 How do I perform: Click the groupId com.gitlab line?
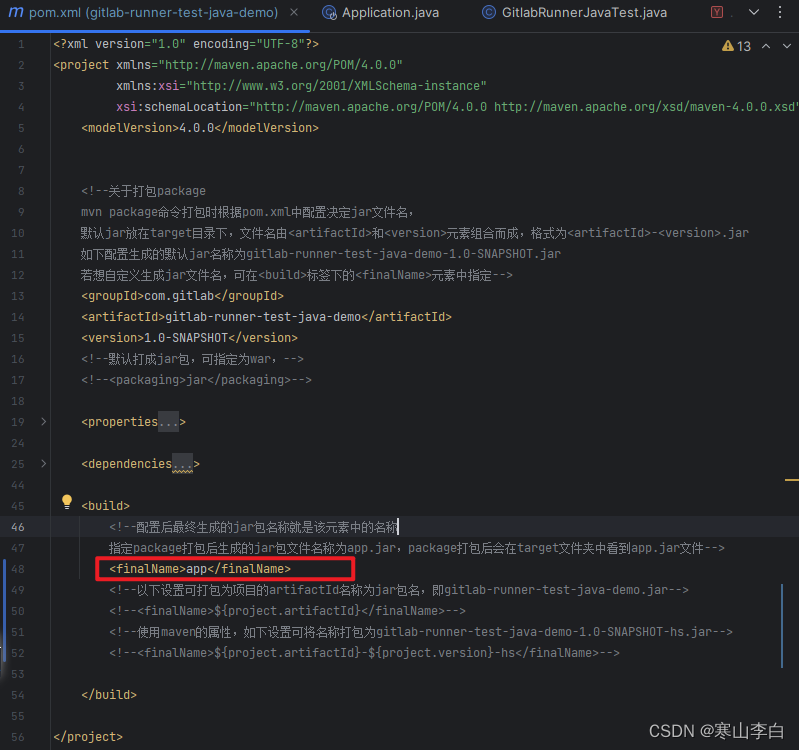coord(182,296)
